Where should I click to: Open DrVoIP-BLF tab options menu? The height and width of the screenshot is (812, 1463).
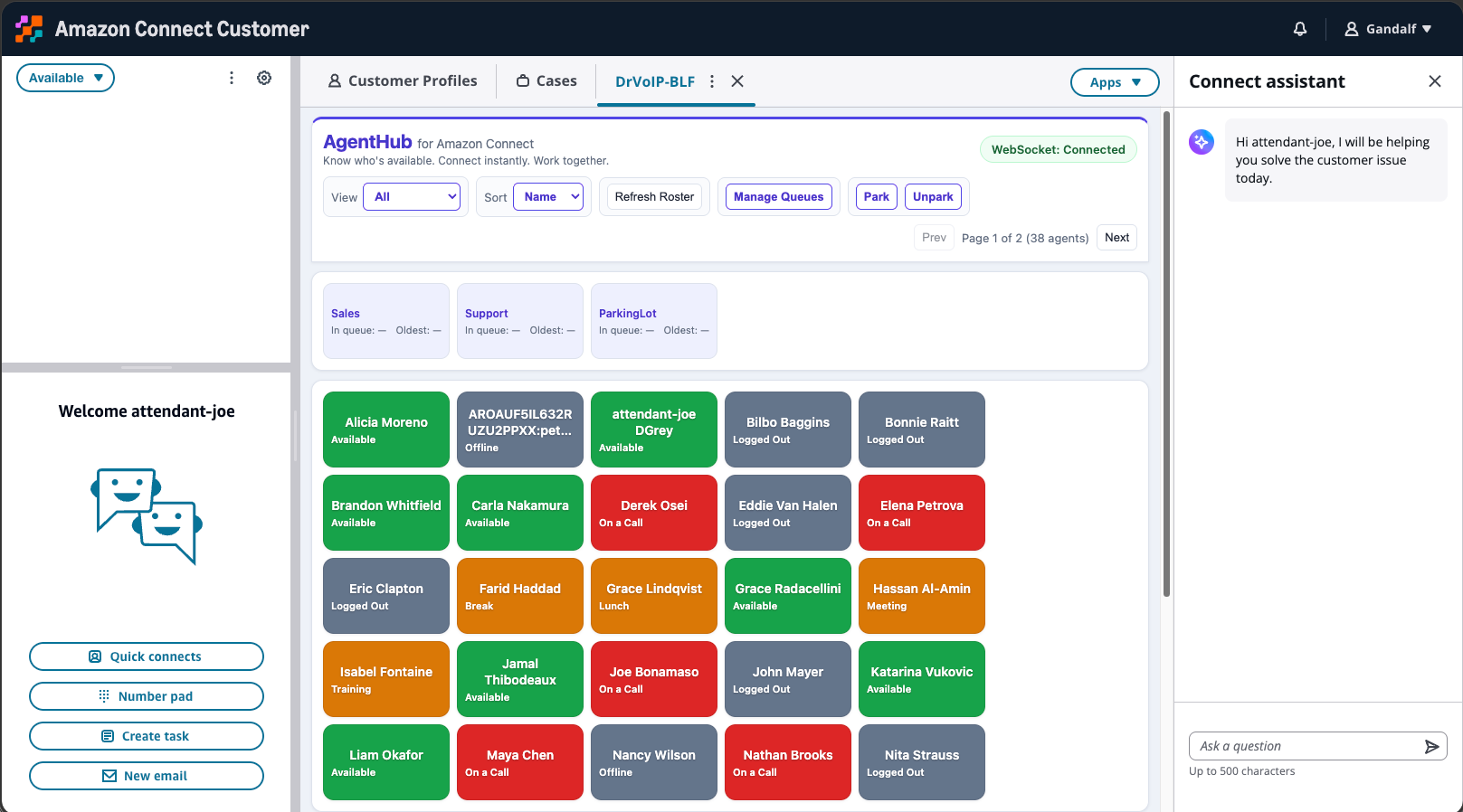712,81
